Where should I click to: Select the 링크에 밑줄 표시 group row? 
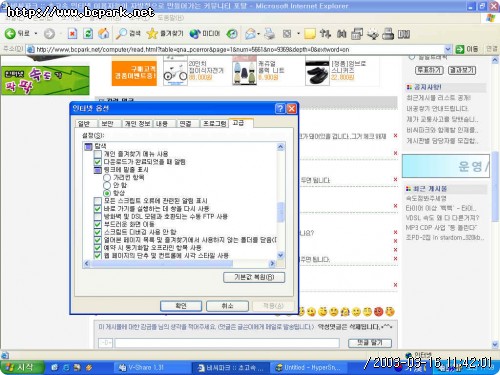coord(121,170)
